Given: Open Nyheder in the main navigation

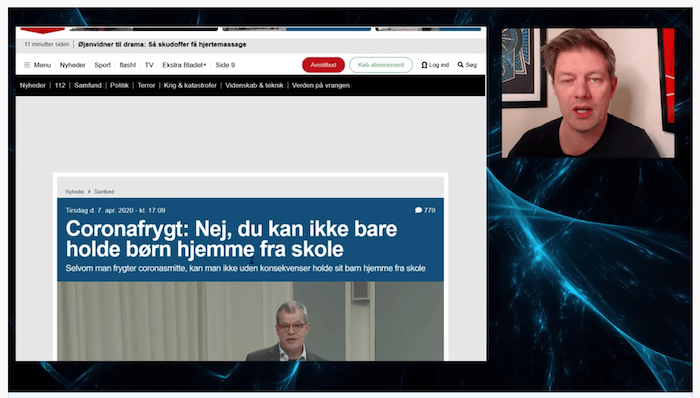Looking at the screenshot, I should 72,65.
